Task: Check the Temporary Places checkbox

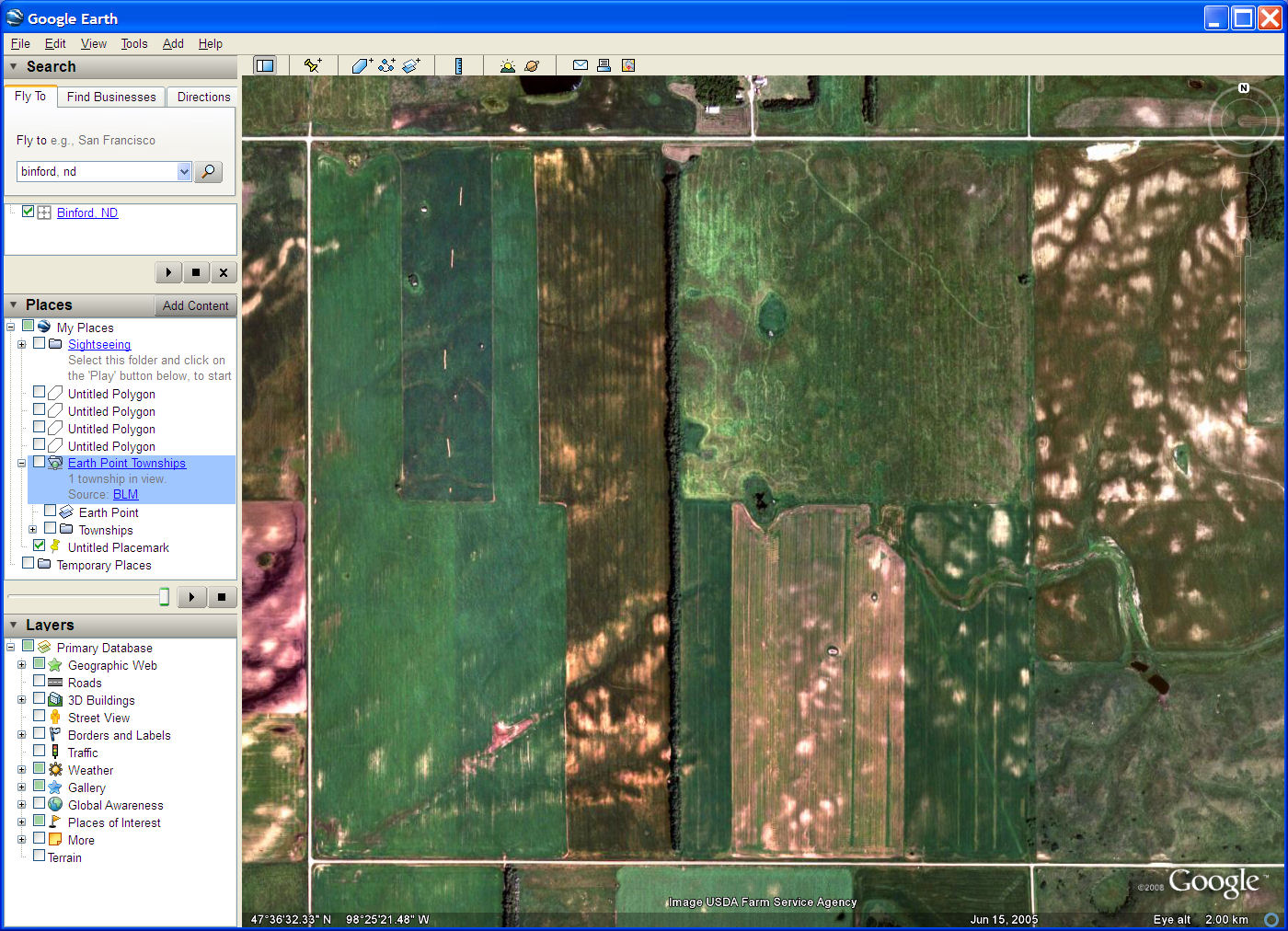Action: [28, 563]
